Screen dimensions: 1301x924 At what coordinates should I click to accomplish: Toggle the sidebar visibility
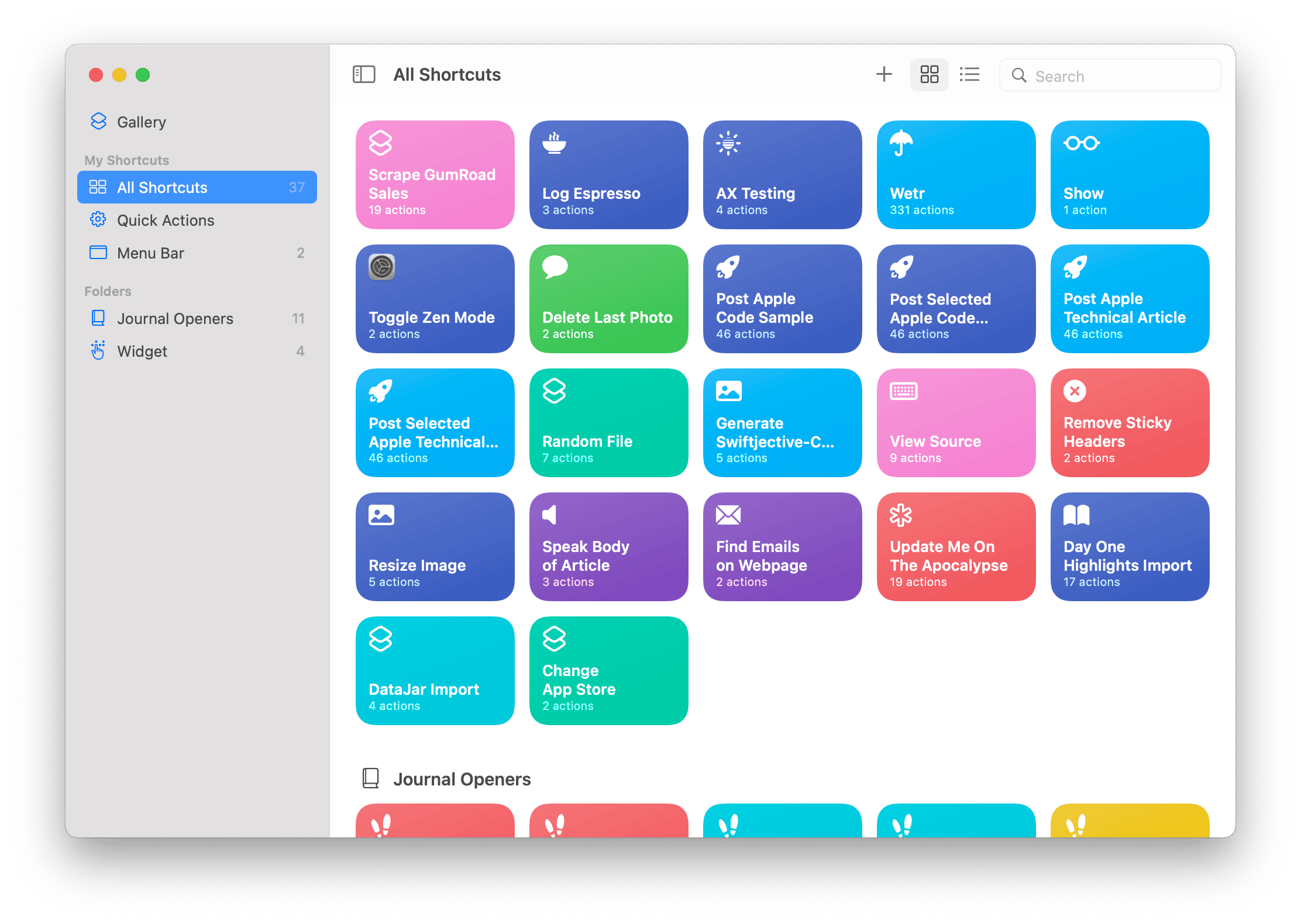point(363,74)
